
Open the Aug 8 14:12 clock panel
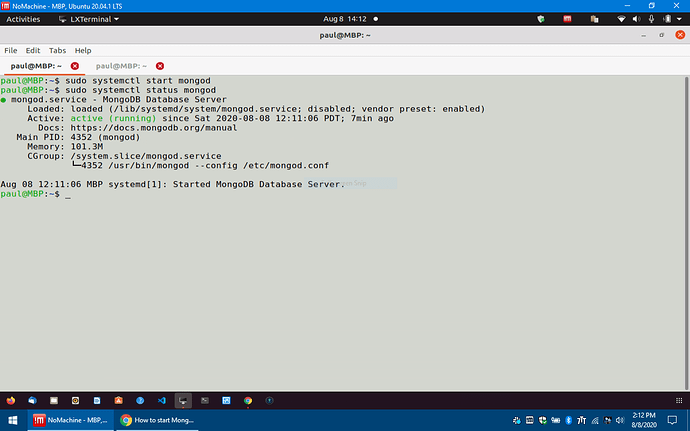pos(344,19)
